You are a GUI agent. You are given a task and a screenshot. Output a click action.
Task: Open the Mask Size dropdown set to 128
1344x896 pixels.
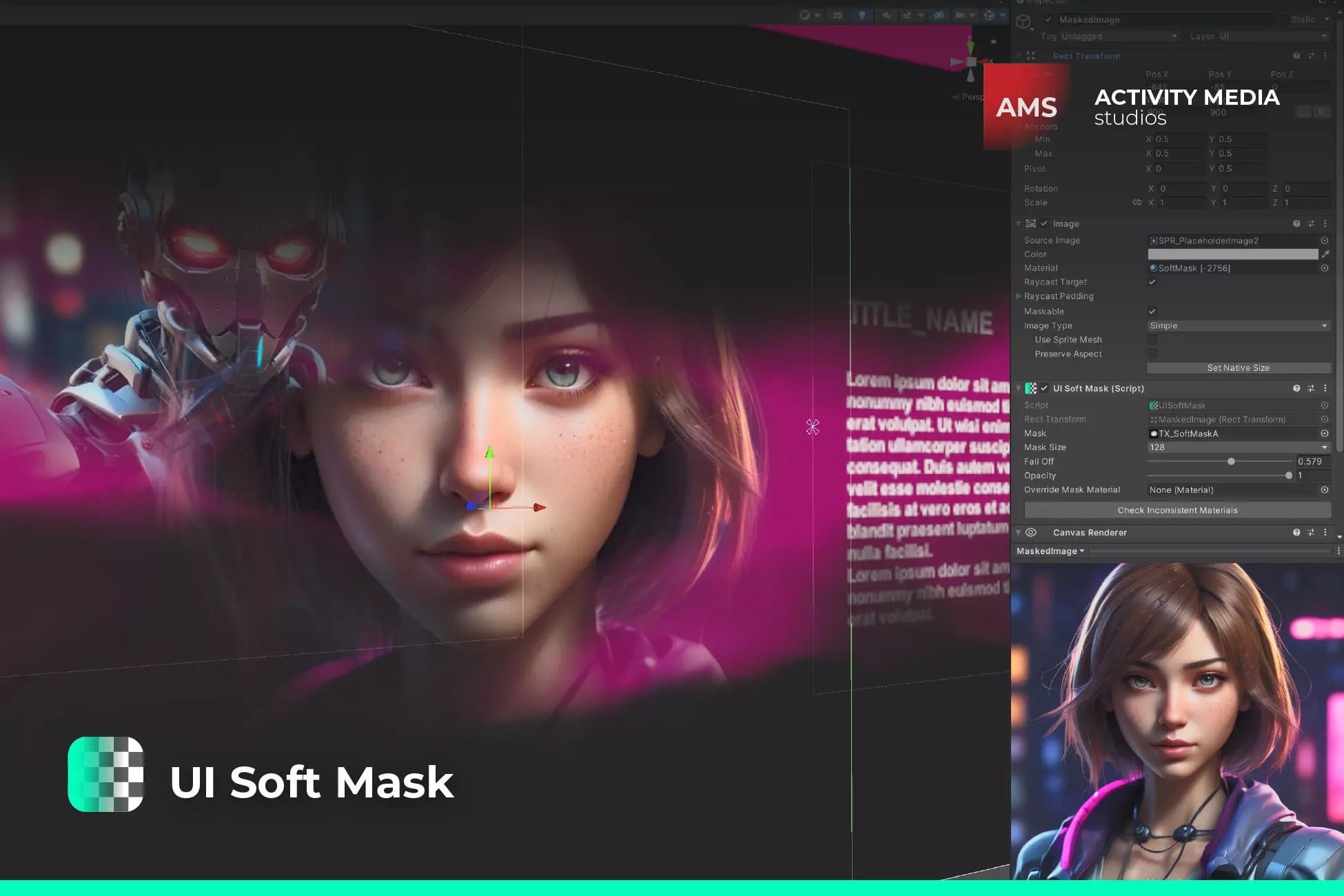click(1238, 447)
